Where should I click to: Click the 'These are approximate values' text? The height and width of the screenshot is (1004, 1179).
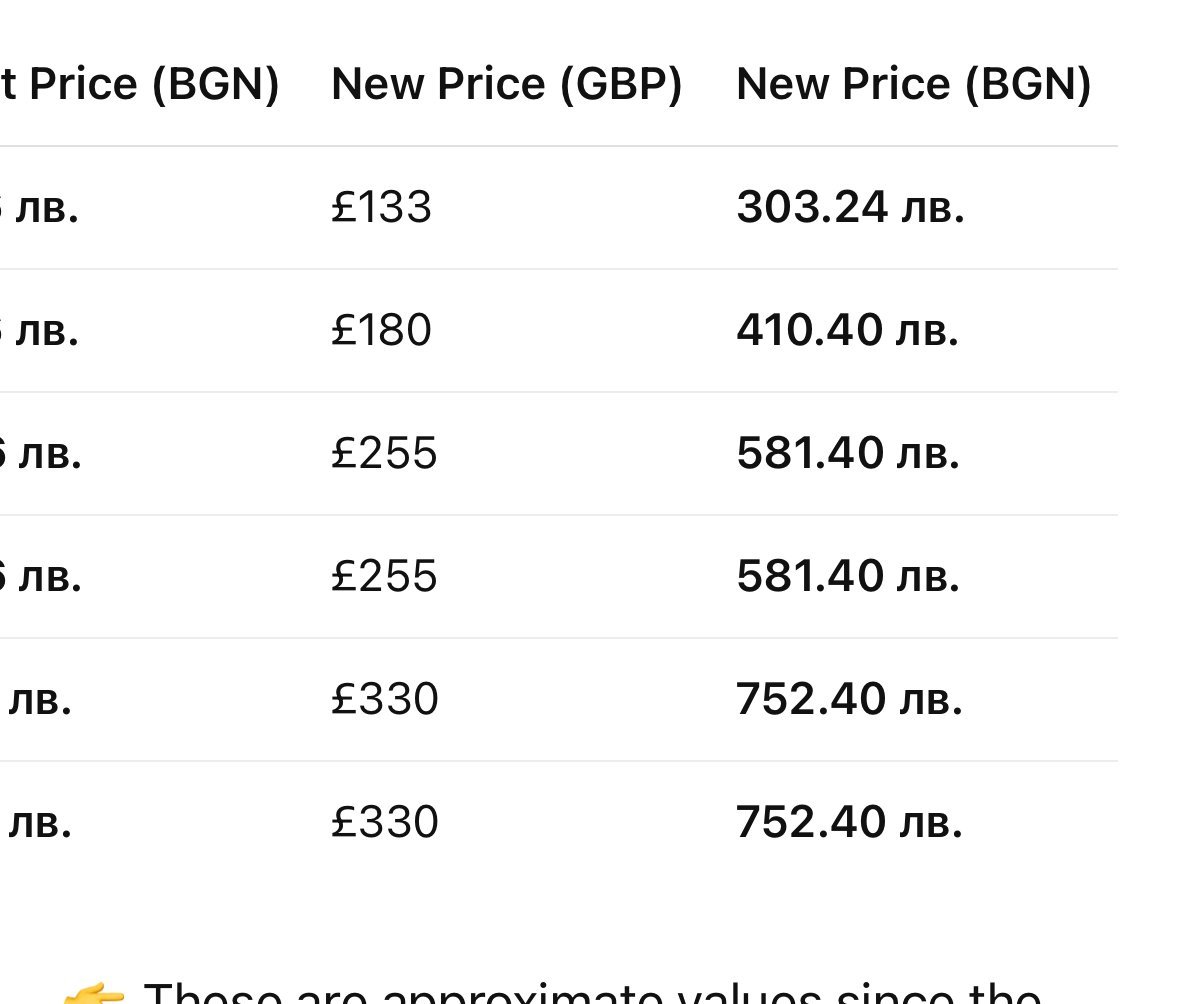(x=590, y=994)
